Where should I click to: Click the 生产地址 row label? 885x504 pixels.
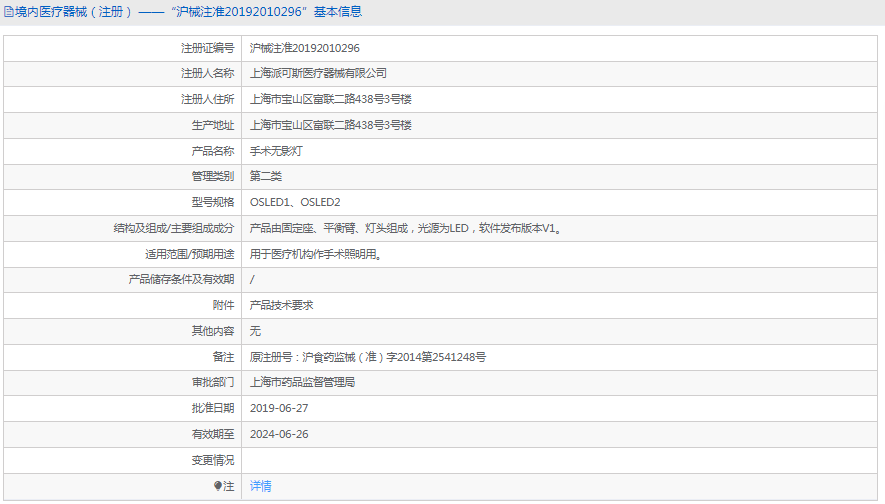pyautogui.click(x=212, y=125)
